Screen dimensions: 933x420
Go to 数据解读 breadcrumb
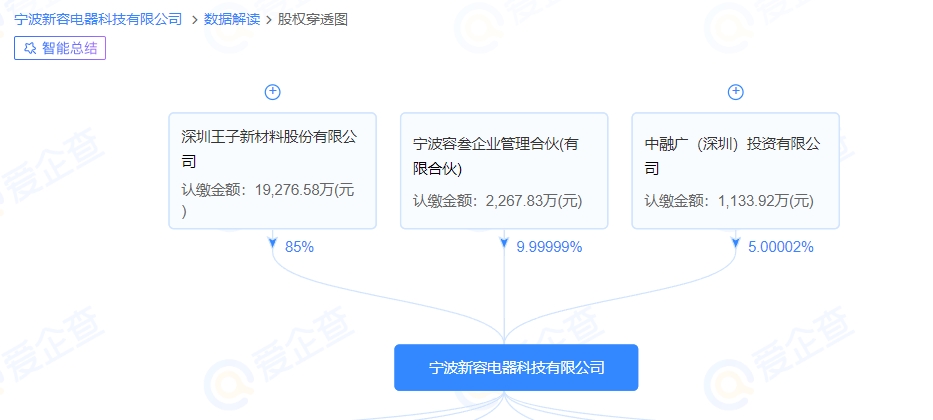232,20
